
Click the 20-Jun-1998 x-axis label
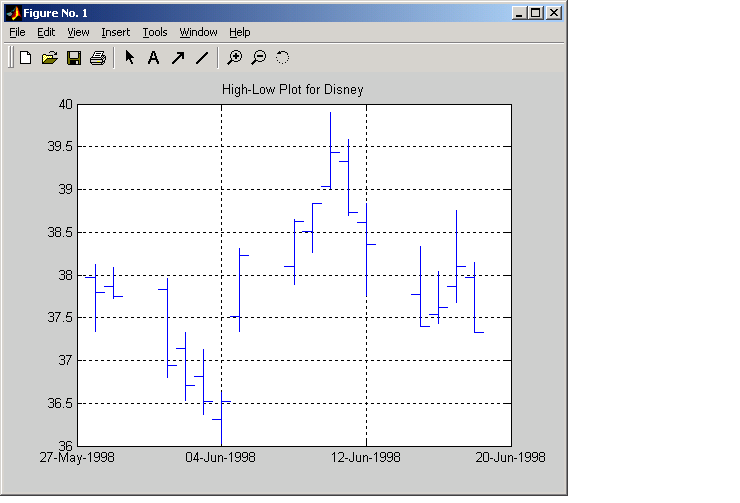click(511, 457)
